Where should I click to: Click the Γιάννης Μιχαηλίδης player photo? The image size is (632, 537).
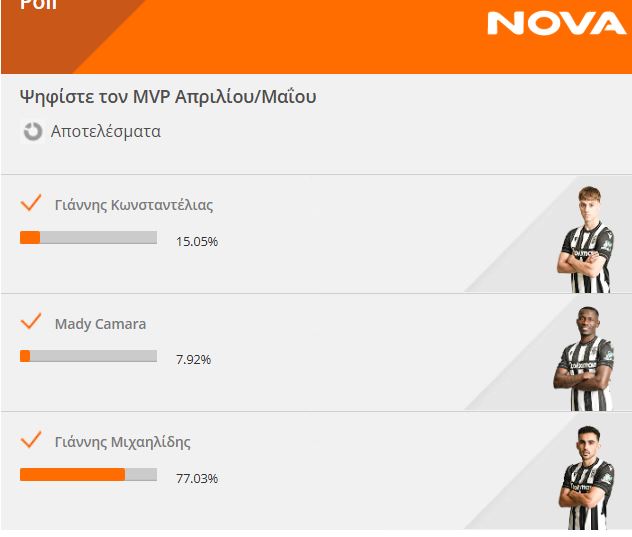click(x=586, y=478)
